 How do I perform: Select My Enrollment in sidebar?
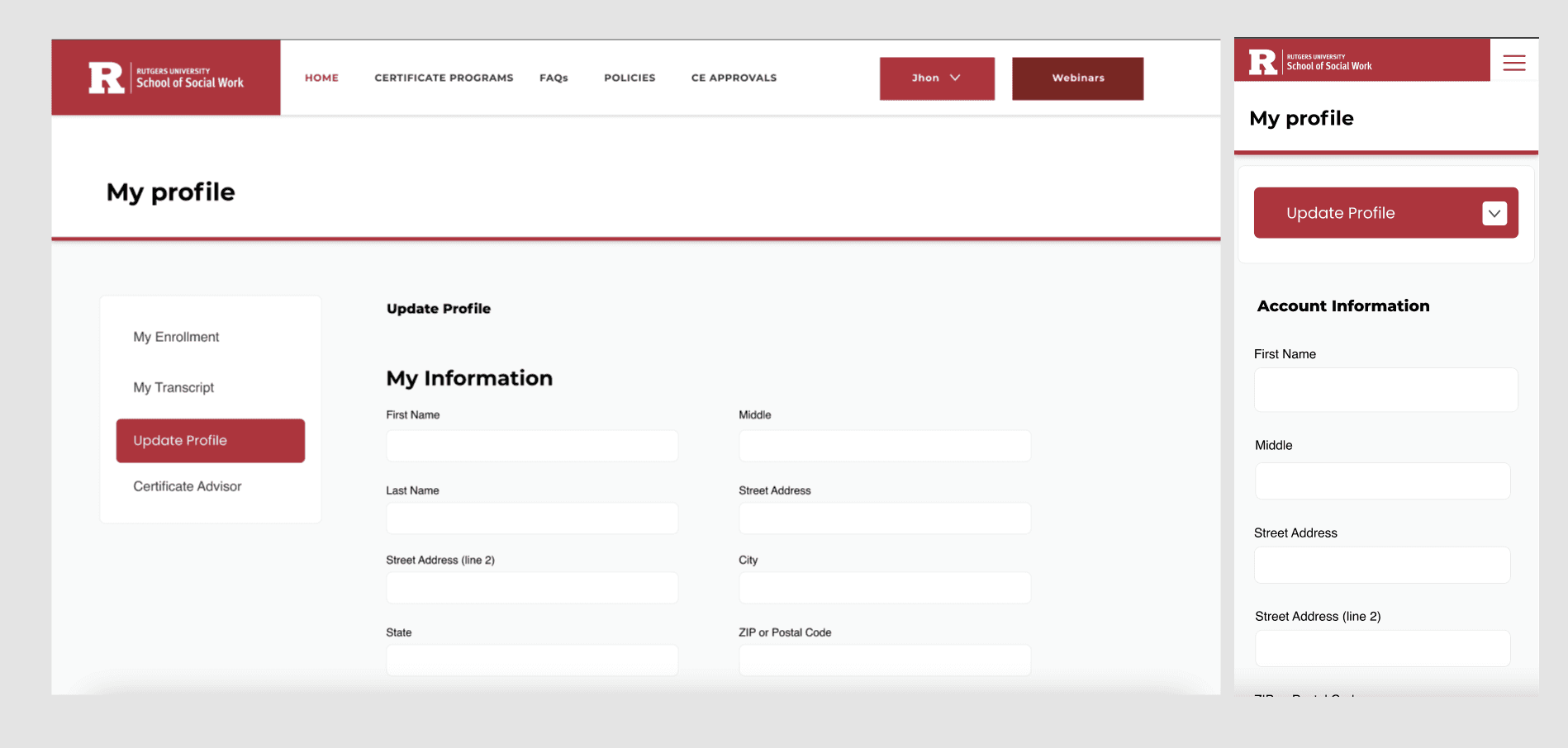click(176, 337)
